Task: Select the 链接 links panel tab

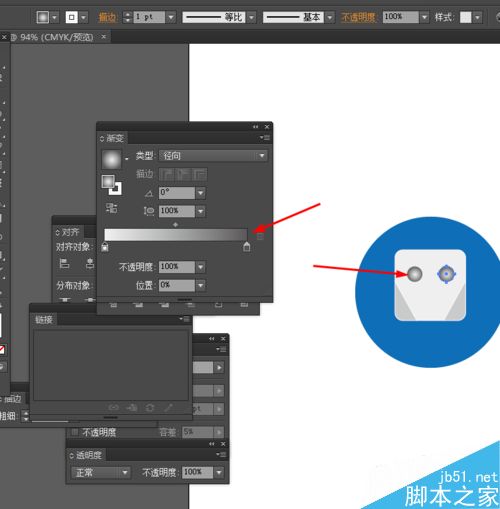Action: tap(44, 320)
